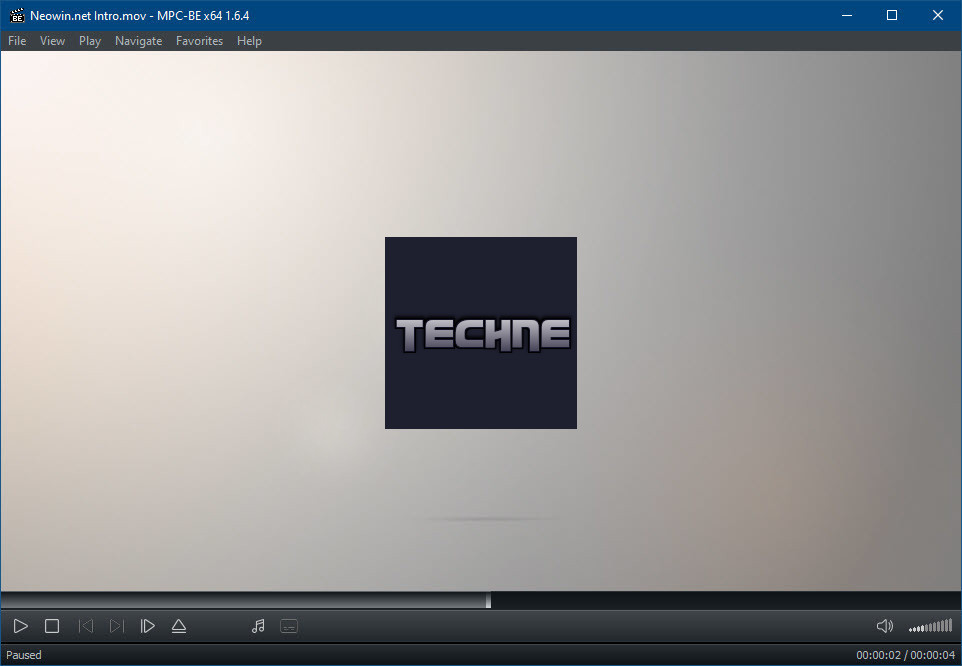Click the Paused status text
This screenshot has width=962, height=666.
[x=24, y=655]
